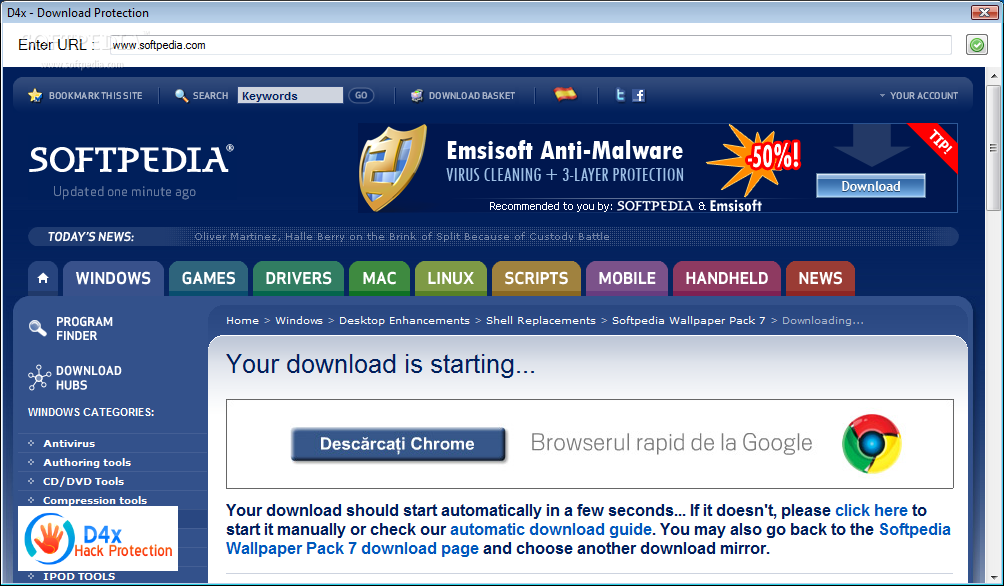1004x586 pixels.
Task: Open the Authoring tools category
Action: click(87, 462)
